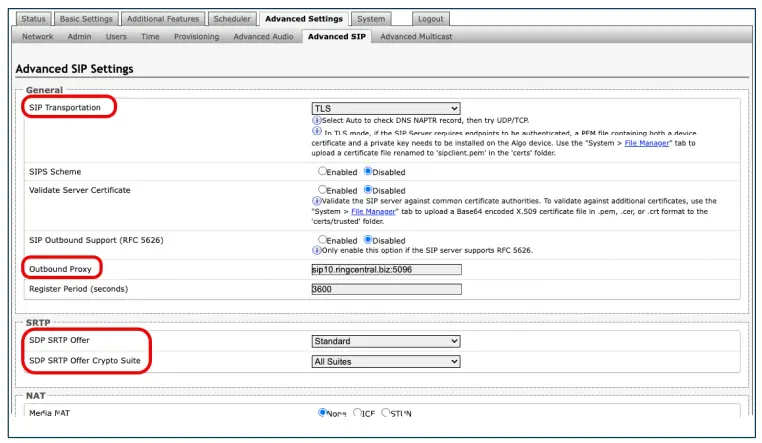
Task: Open the System tab
Action: 371,19
